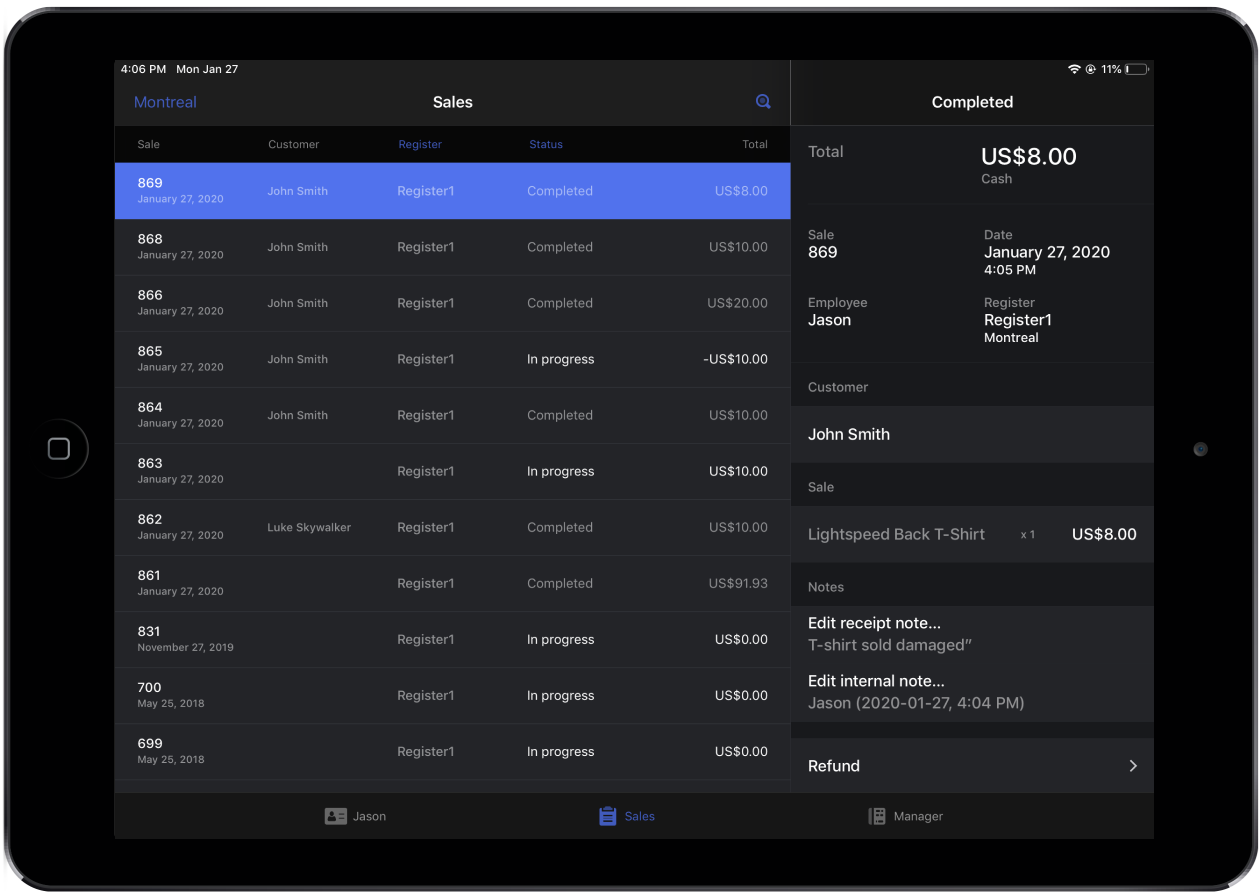Image resolution: width=1260 pixels, height=895 pixels.
Task: Click the Jason (2020-01-27, 4:04 PM) note
Action: [x=916, y=703]
